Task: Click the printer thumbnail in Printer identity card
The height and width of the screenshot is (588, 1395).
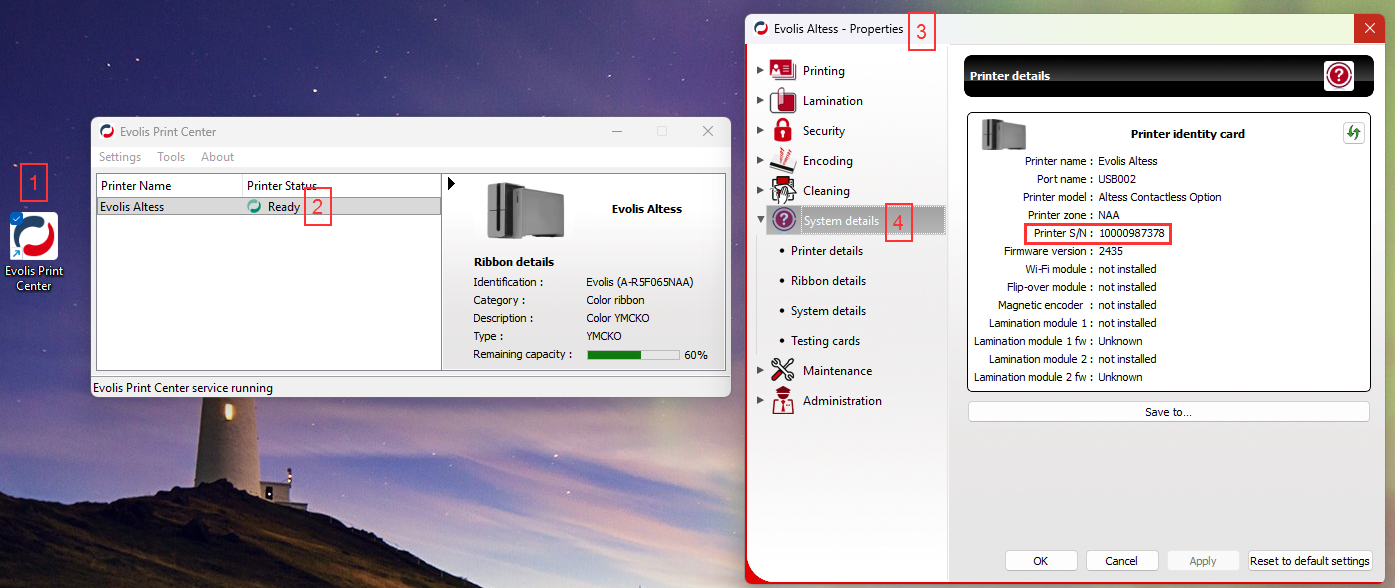Action: pos(1004,134)
